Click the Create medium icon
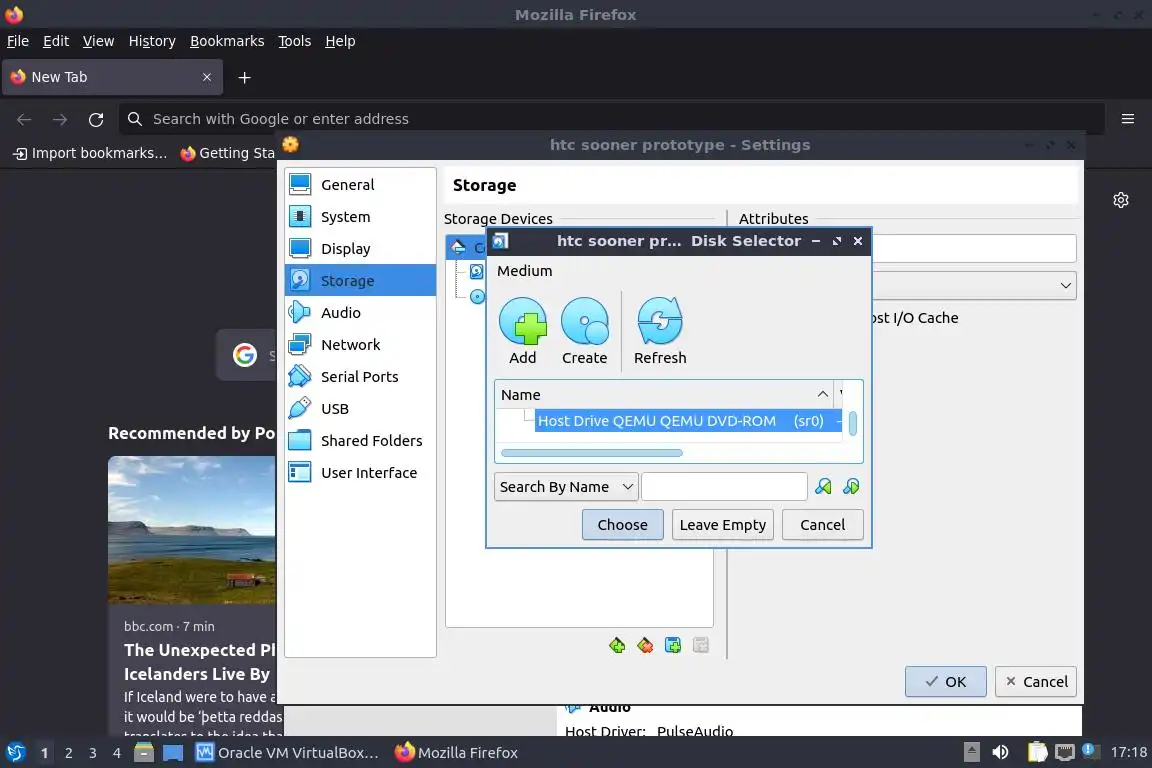Screen dimensions: 1152x768 click(584, 321)
